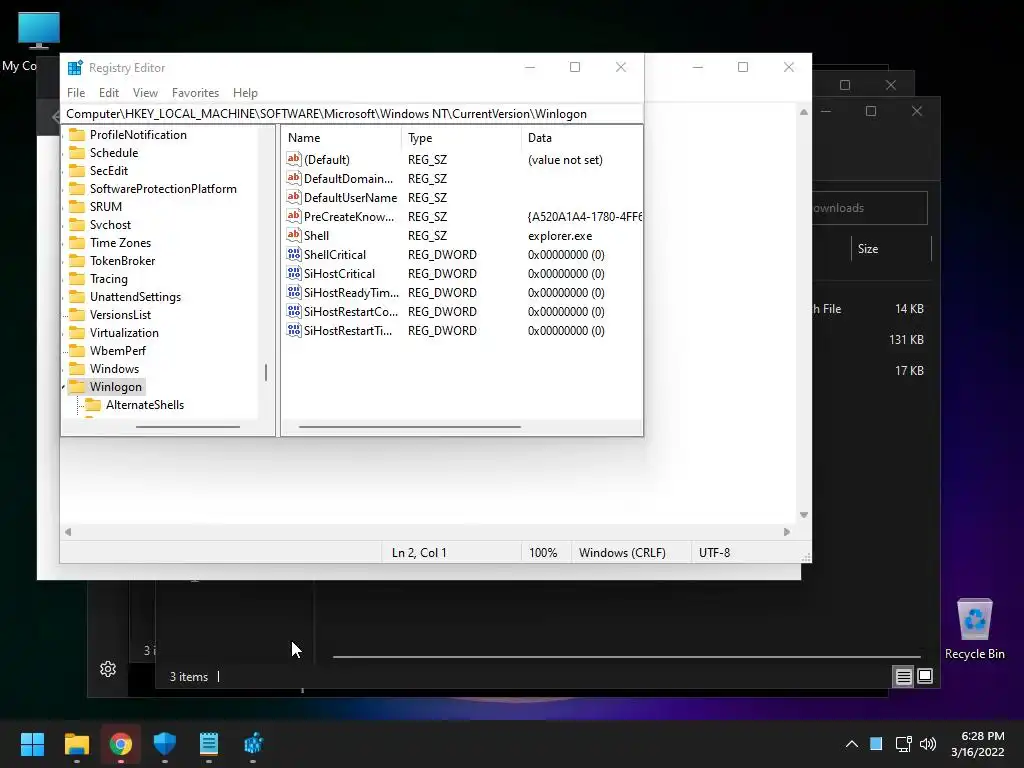1024x768 pixels.
Task: Click Notepad's scroll down arrow
Action: [x=804, y=515]
